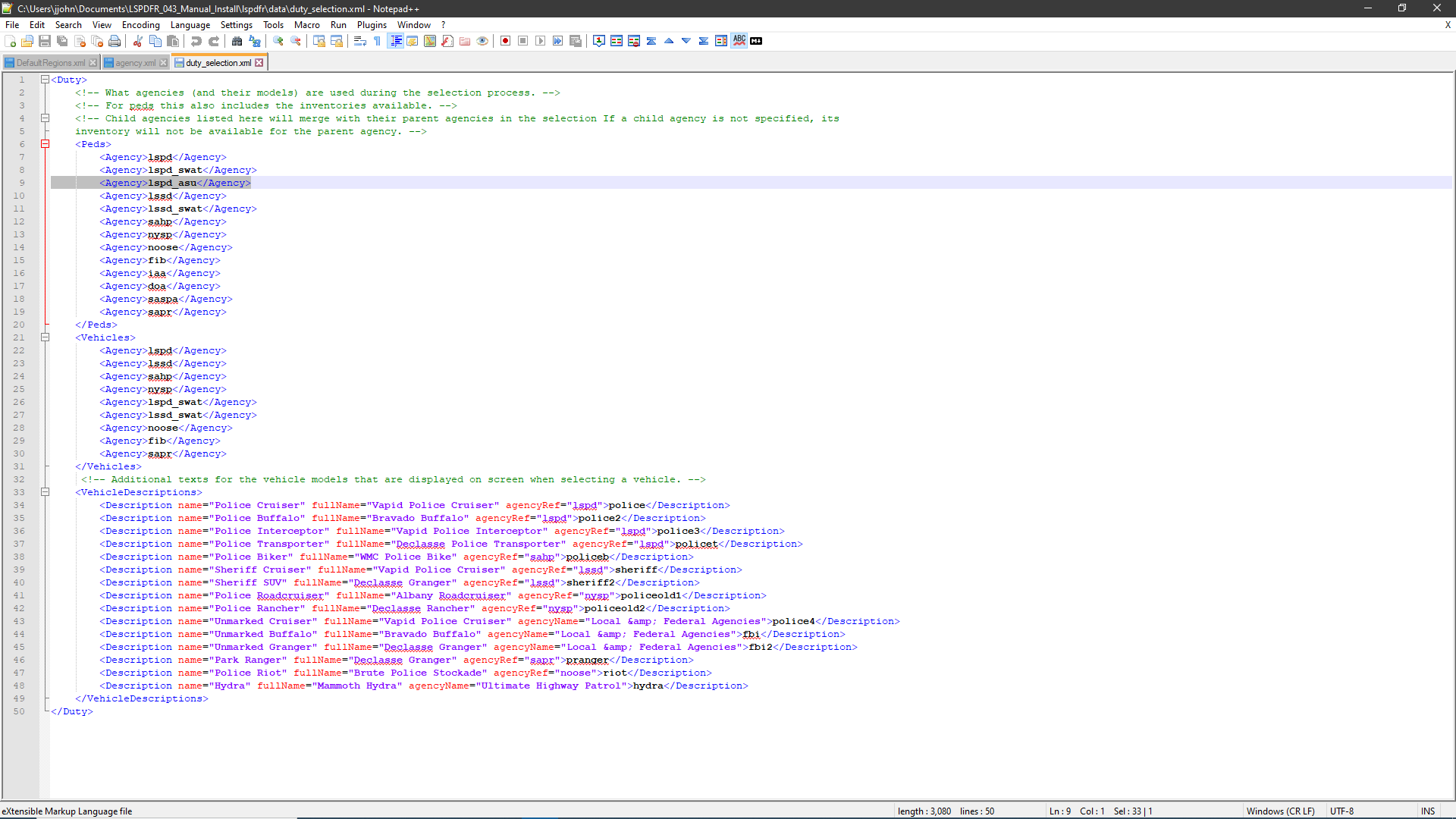Toggle the ABC spell check button
Screen dimensions: 1456x819
pyautogui.click(x=739, y=41)
